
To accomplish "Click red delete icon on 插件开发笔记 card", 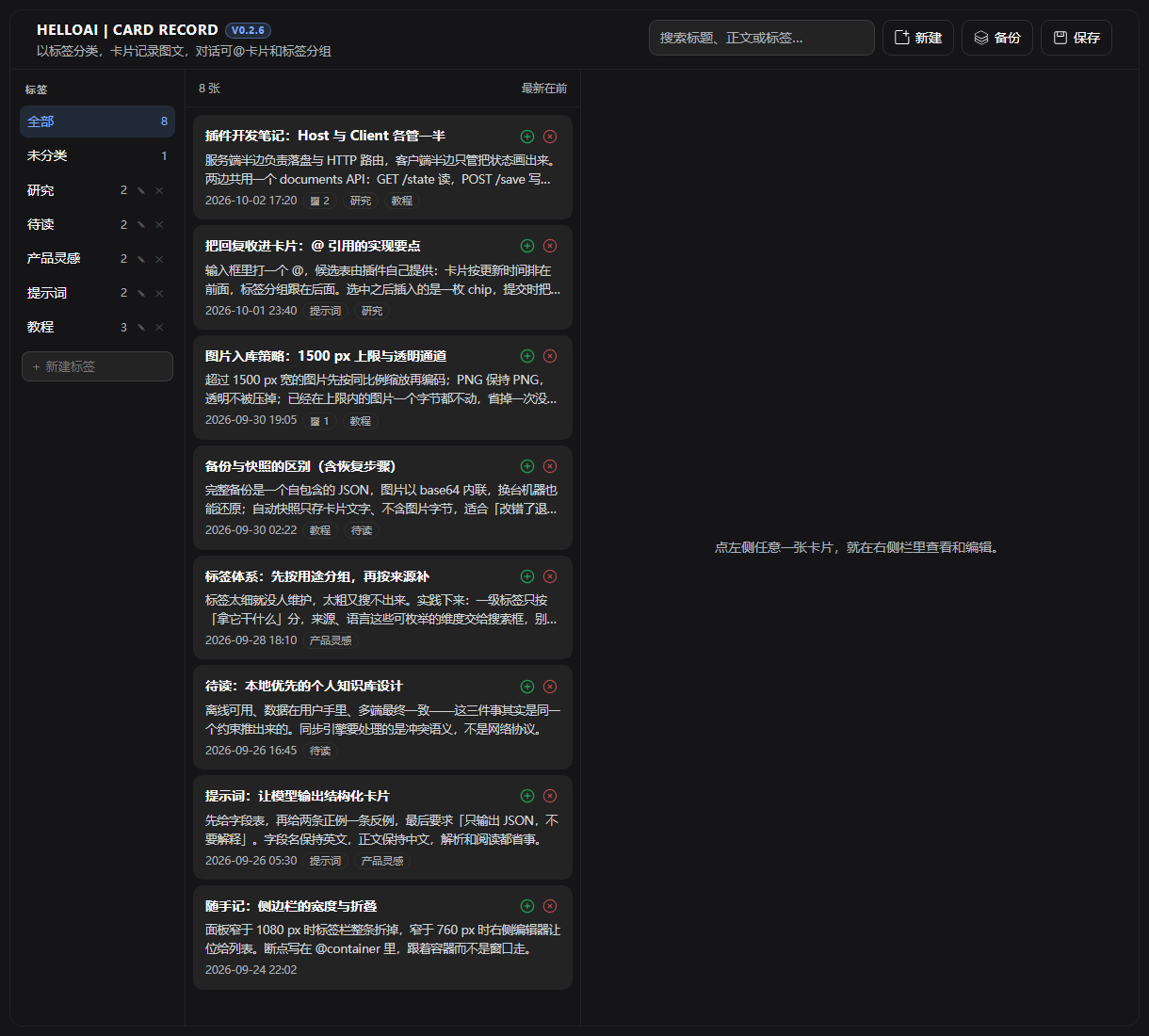I will 550,137.
